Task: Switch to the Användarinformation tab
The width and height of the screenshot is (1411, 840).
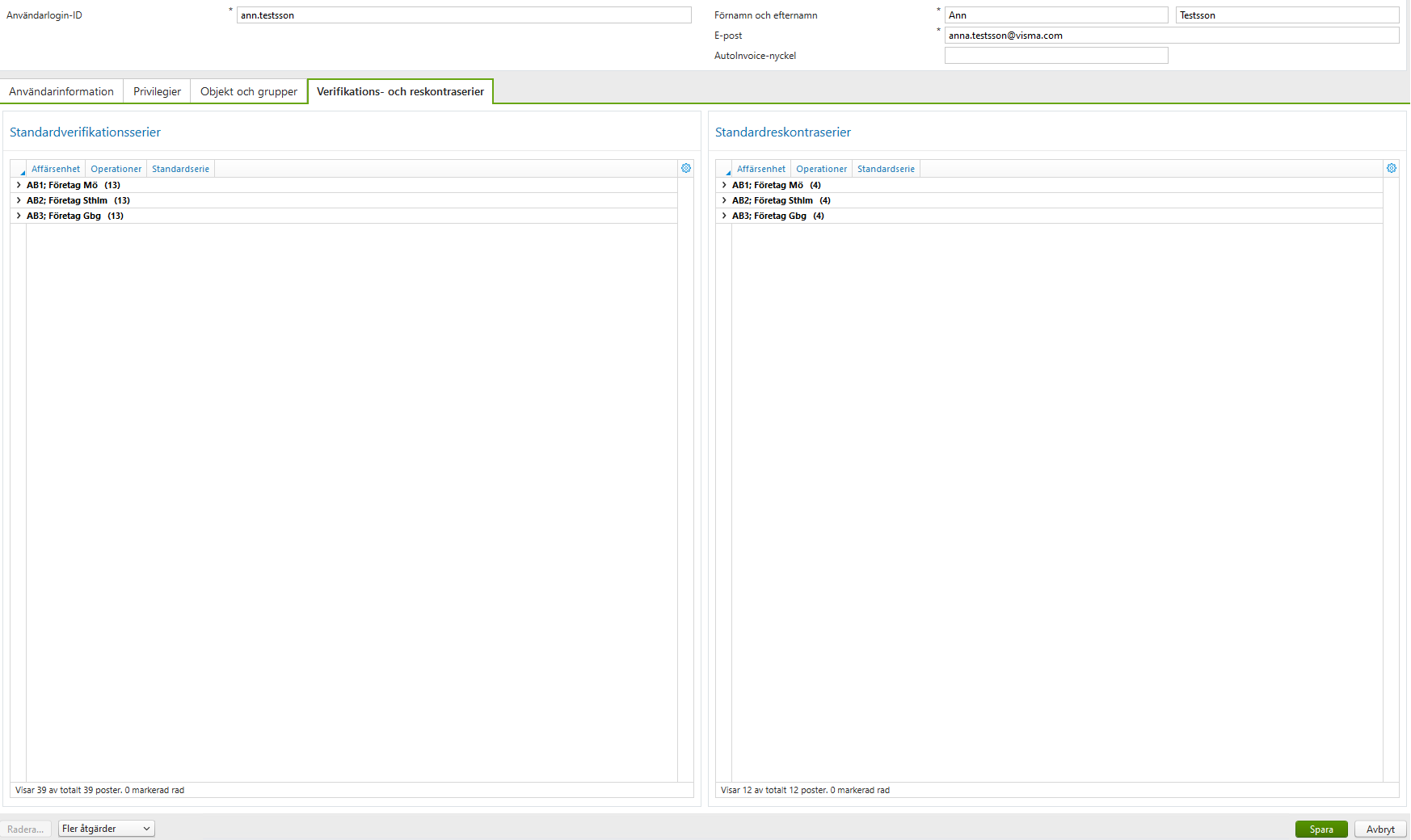Action: click(x=61, y=91)
